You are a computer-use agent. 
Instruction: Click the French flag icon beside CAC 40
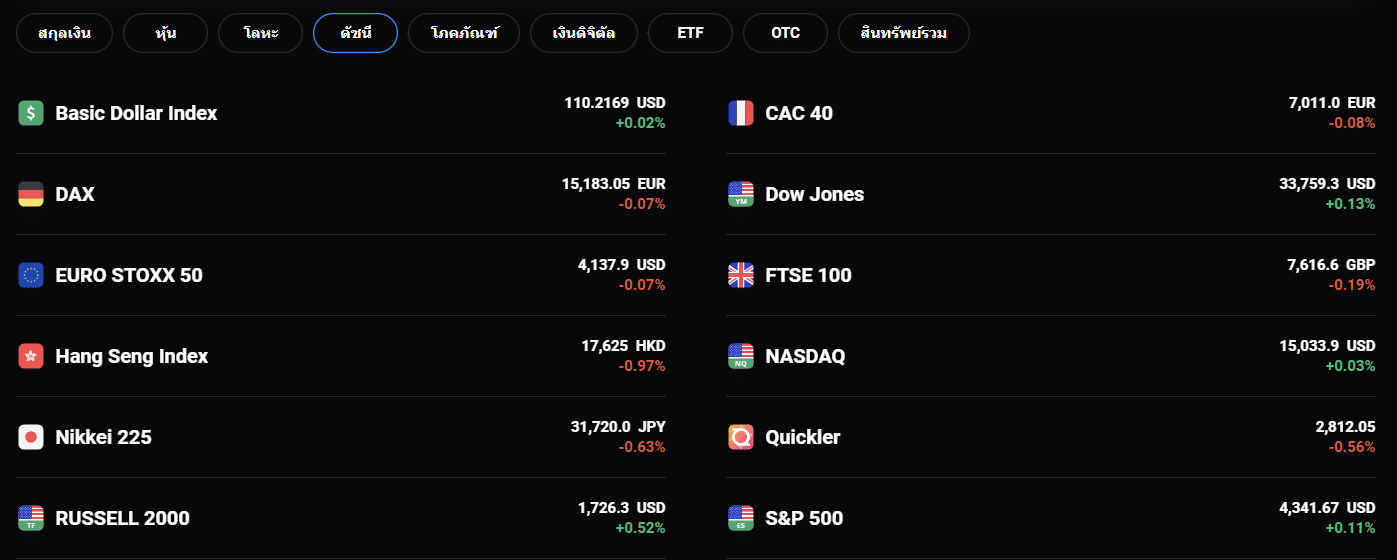(x=741, y=113)
